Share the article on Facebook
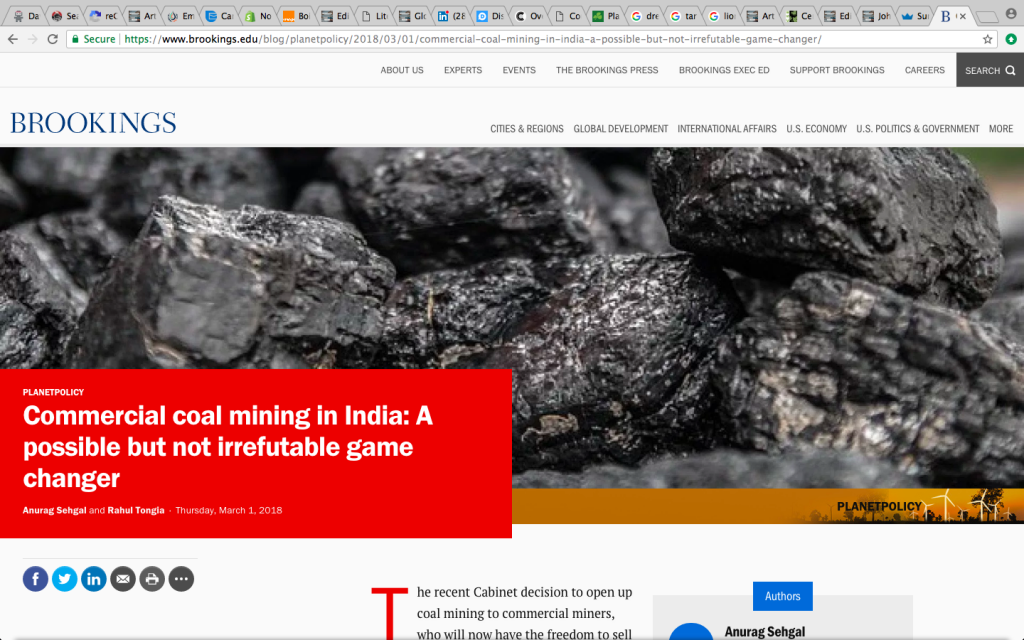Viewport: 1024px width, 640px height. point(35,578)
